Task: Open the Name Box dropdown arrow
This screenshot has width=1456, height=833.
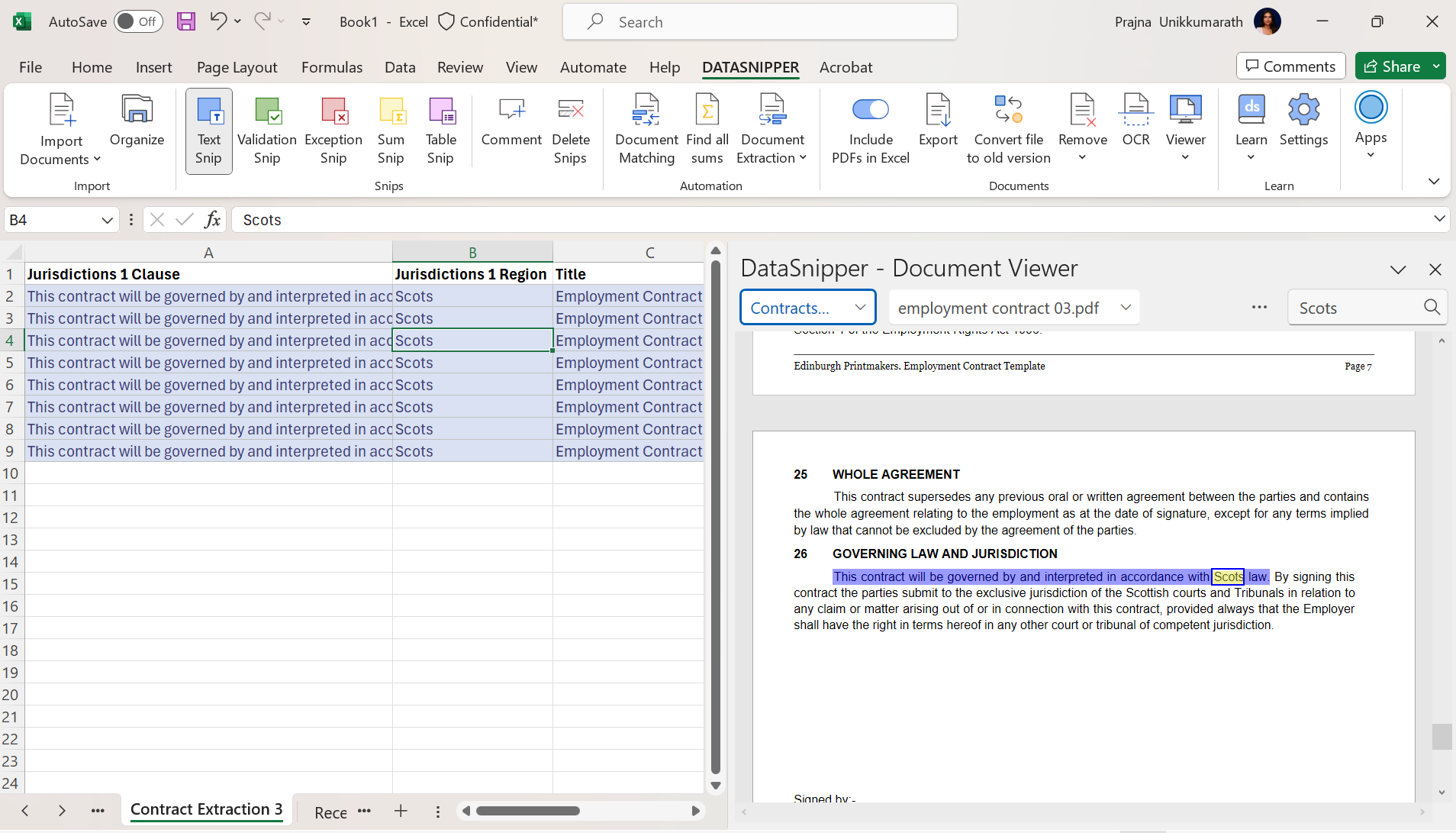Action: coord(107,221)
